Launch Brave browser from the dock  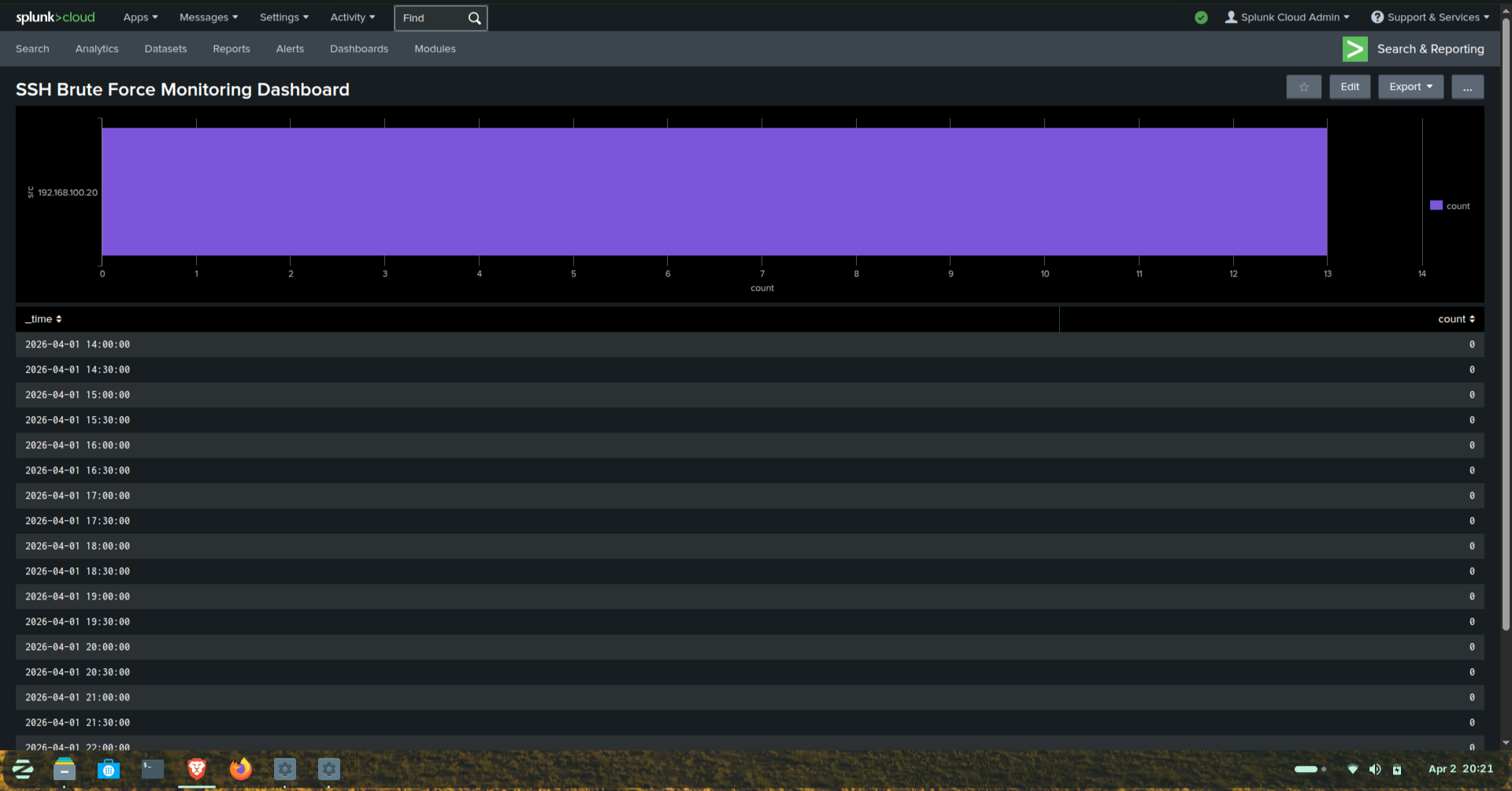[x=196, y=770]
